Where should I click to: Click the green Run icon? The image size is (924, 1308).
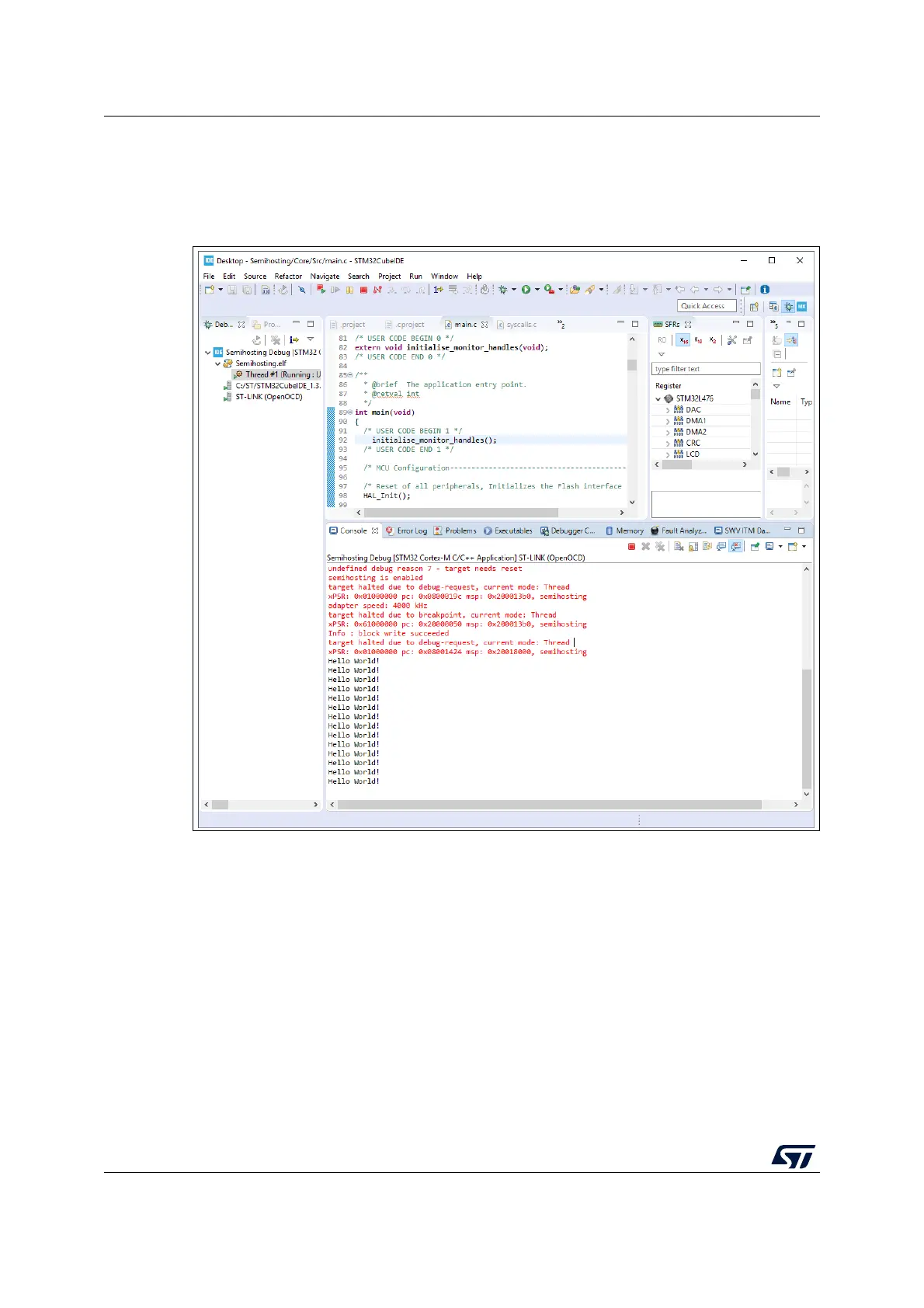tap(526, 290)
